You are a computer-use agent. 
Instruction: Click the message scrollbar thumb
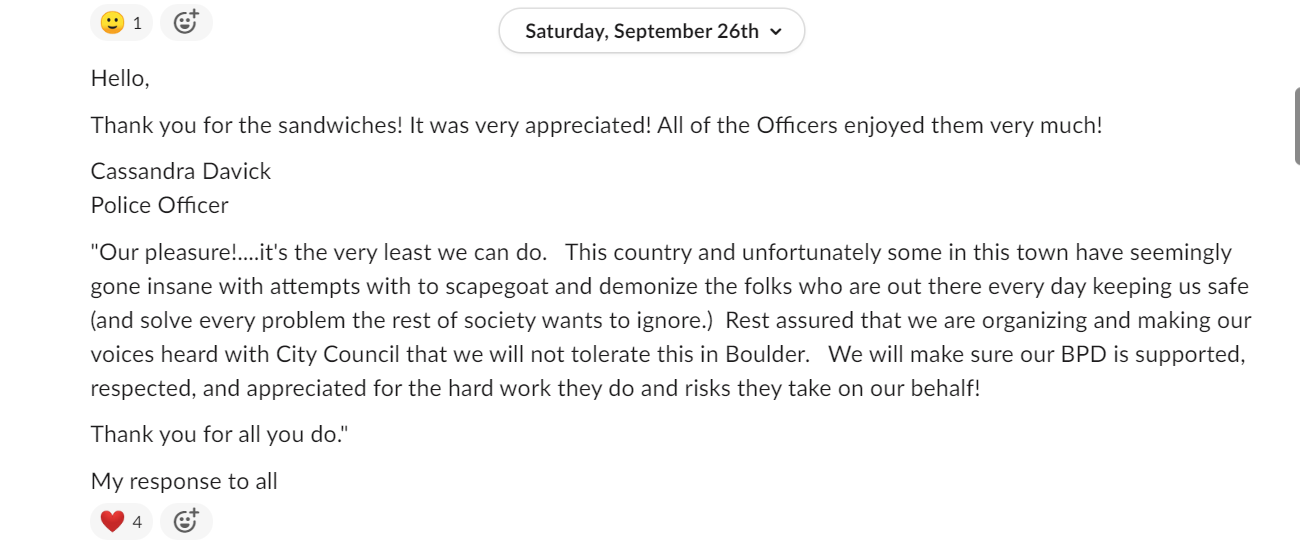click(x=1296, y=125)
